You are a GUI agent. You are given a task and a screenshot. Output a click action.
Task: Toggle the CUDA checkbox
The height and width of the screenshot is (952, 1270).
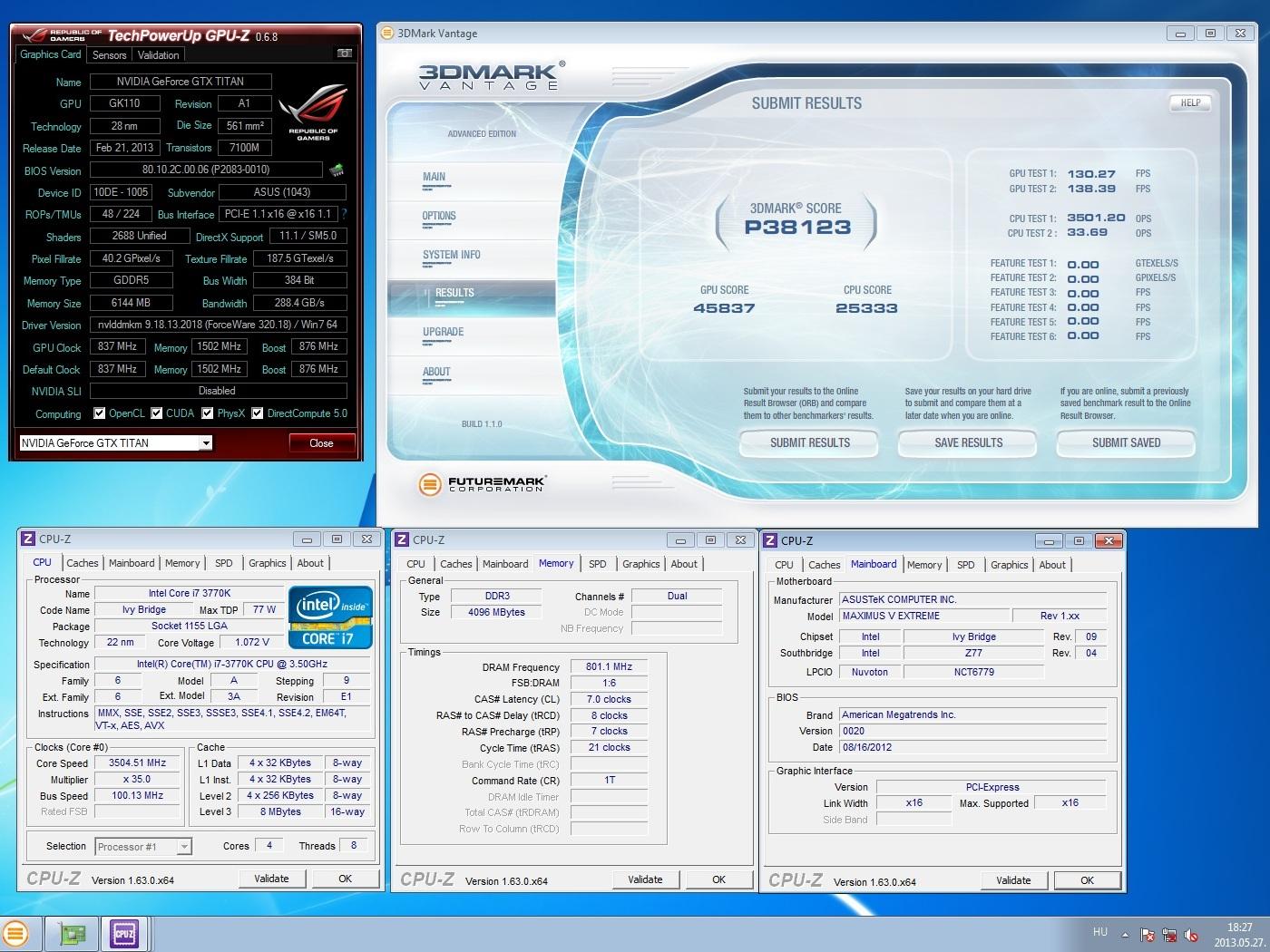pos(158,413)
